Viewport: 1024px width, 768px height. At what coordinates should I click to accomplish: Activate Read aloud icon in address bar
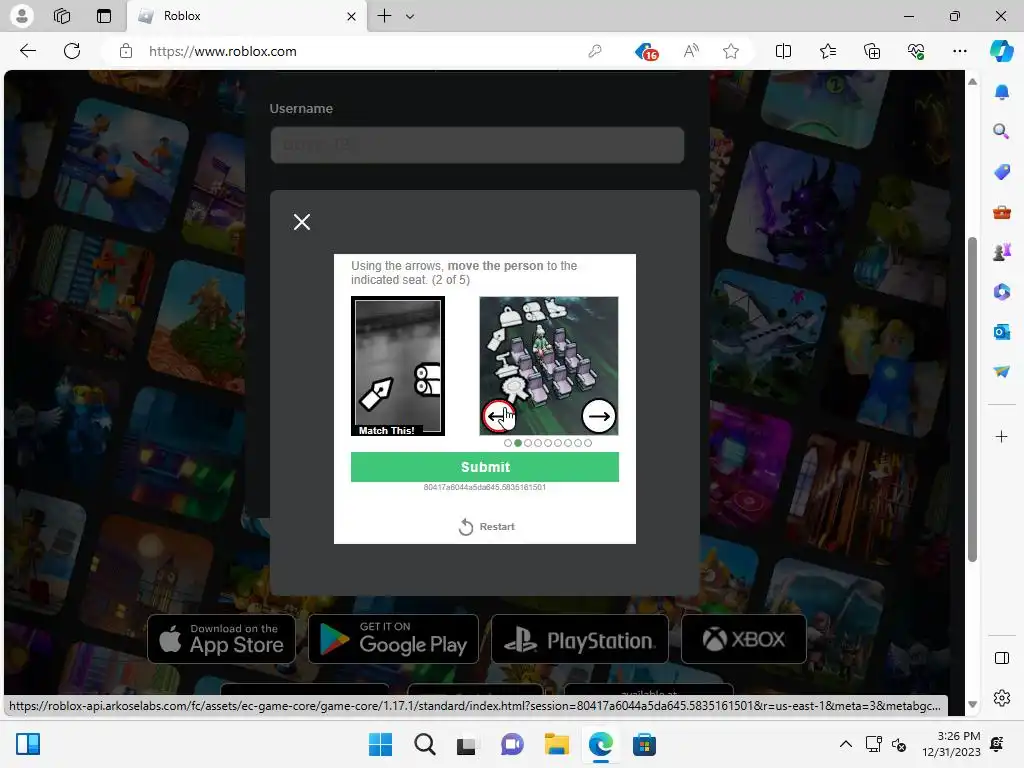pos(691,51)
